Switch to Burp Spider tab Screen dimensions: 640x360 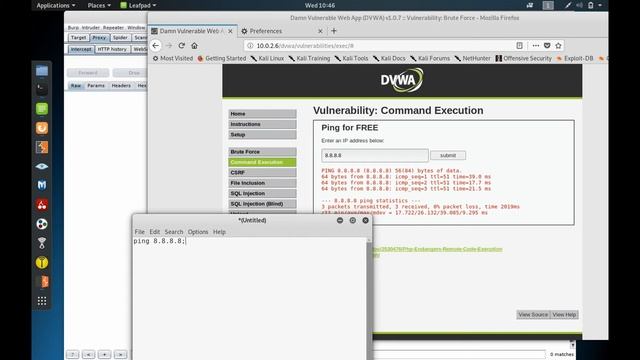(x=120, y=38)
